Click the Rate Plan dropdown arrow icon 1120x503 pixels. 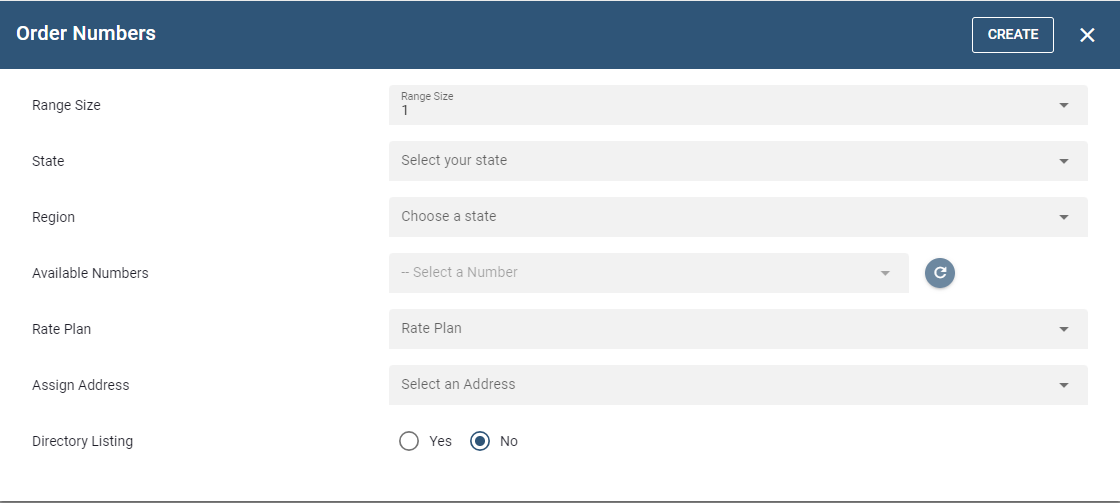[x=1064, y=329]
